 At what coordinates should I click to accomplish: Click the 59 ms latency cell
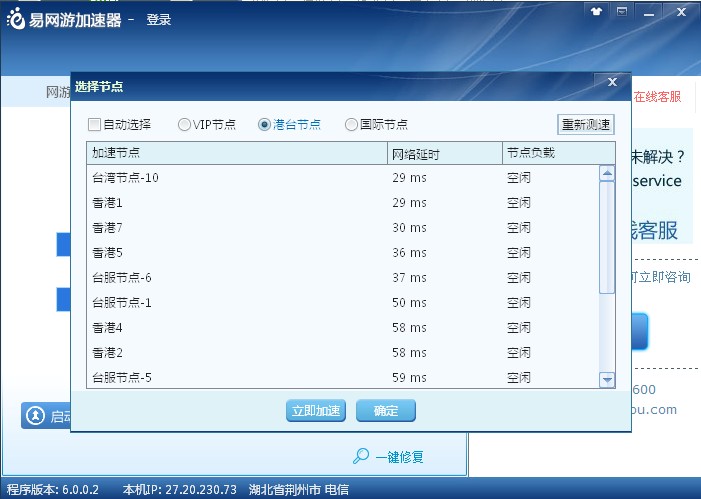coord(410,378)
